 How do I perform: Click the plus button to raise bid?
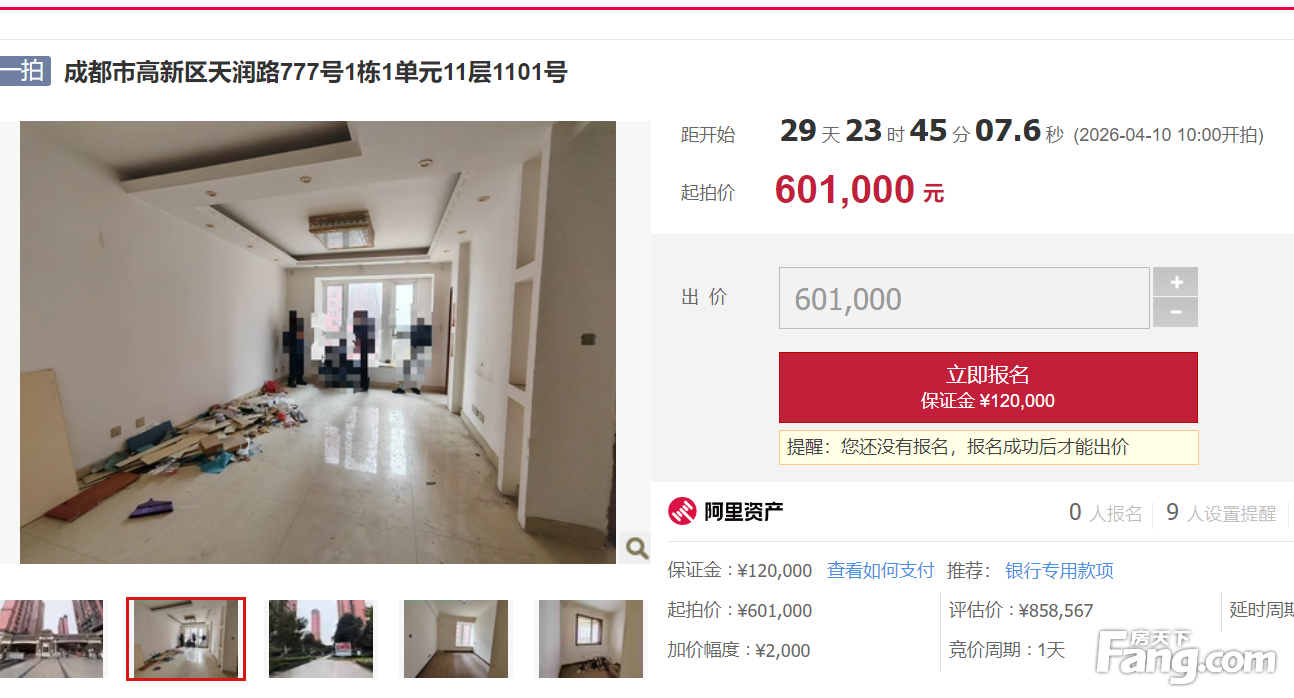[1175, 282]
